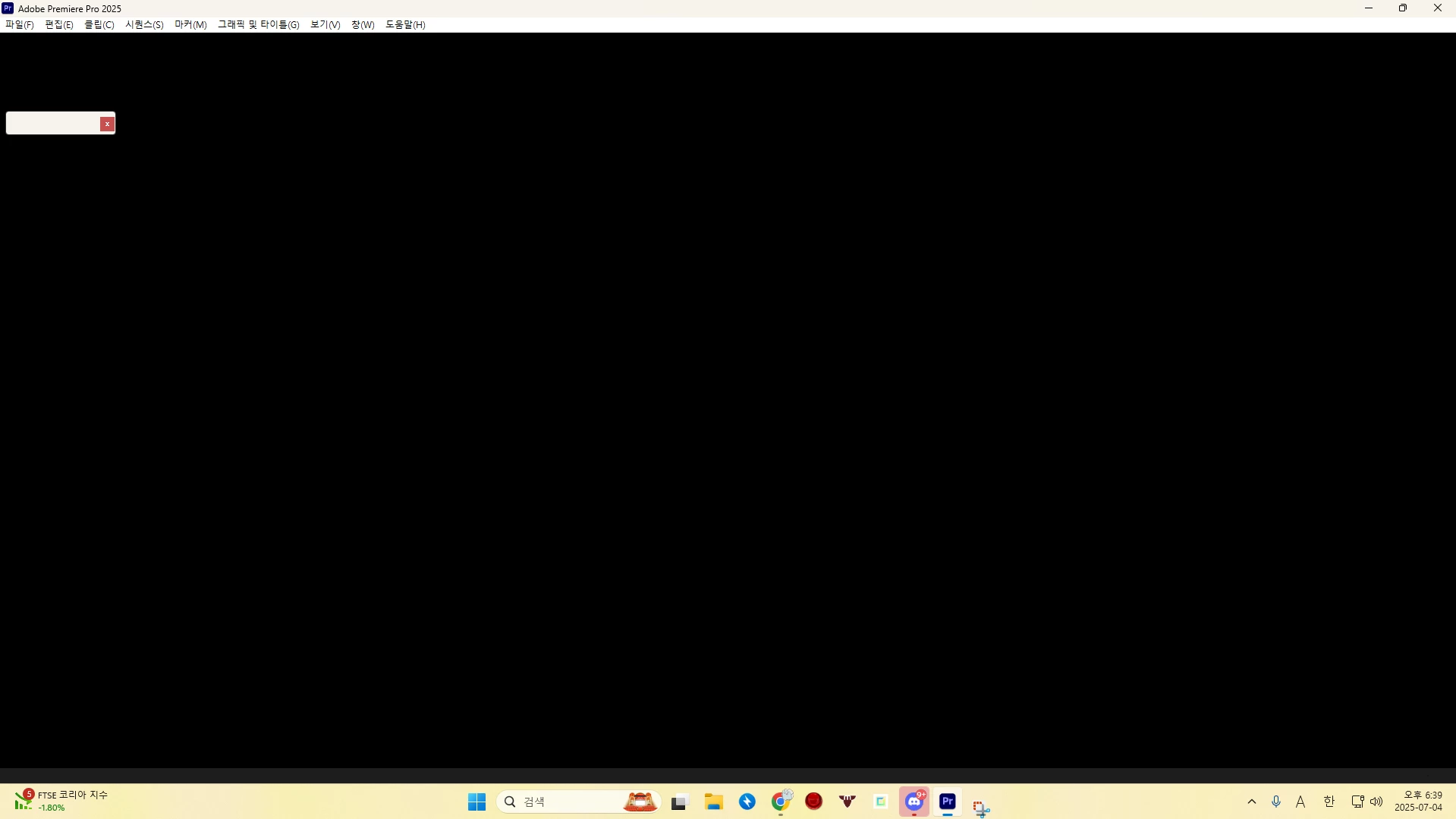Open File Explorer from the taskbar

point(713,802)
